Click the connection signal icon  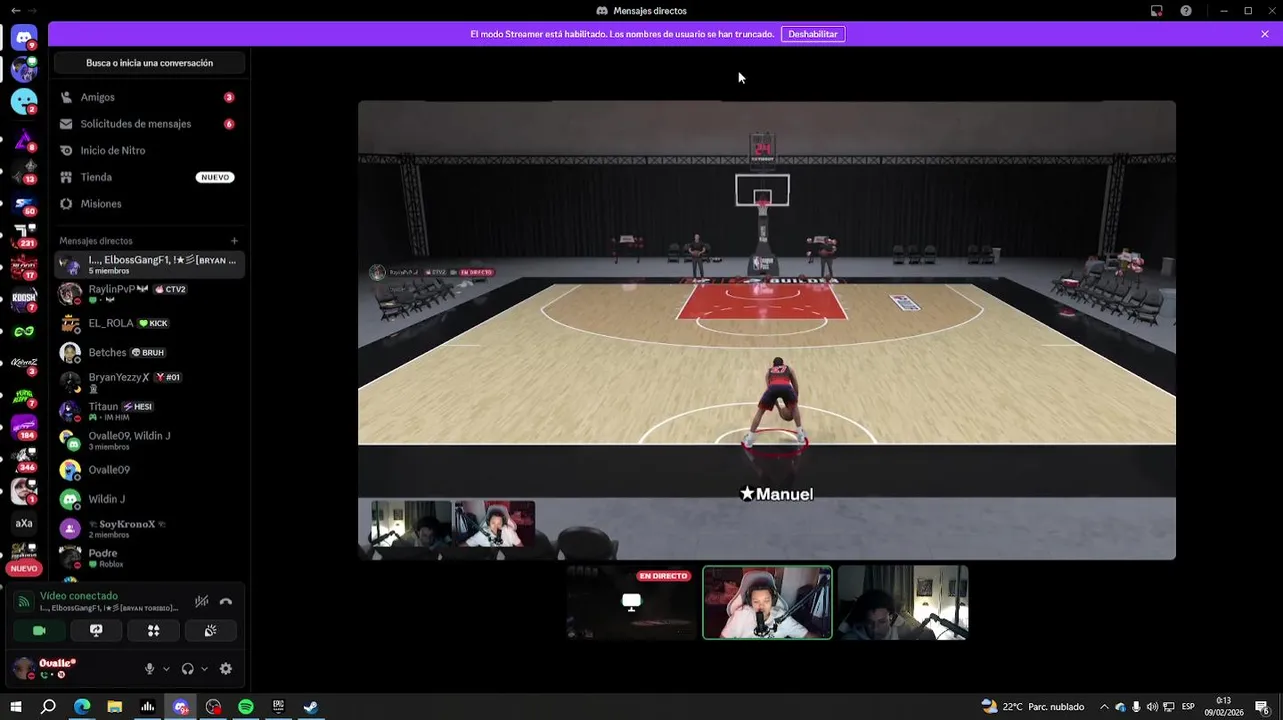23,602
